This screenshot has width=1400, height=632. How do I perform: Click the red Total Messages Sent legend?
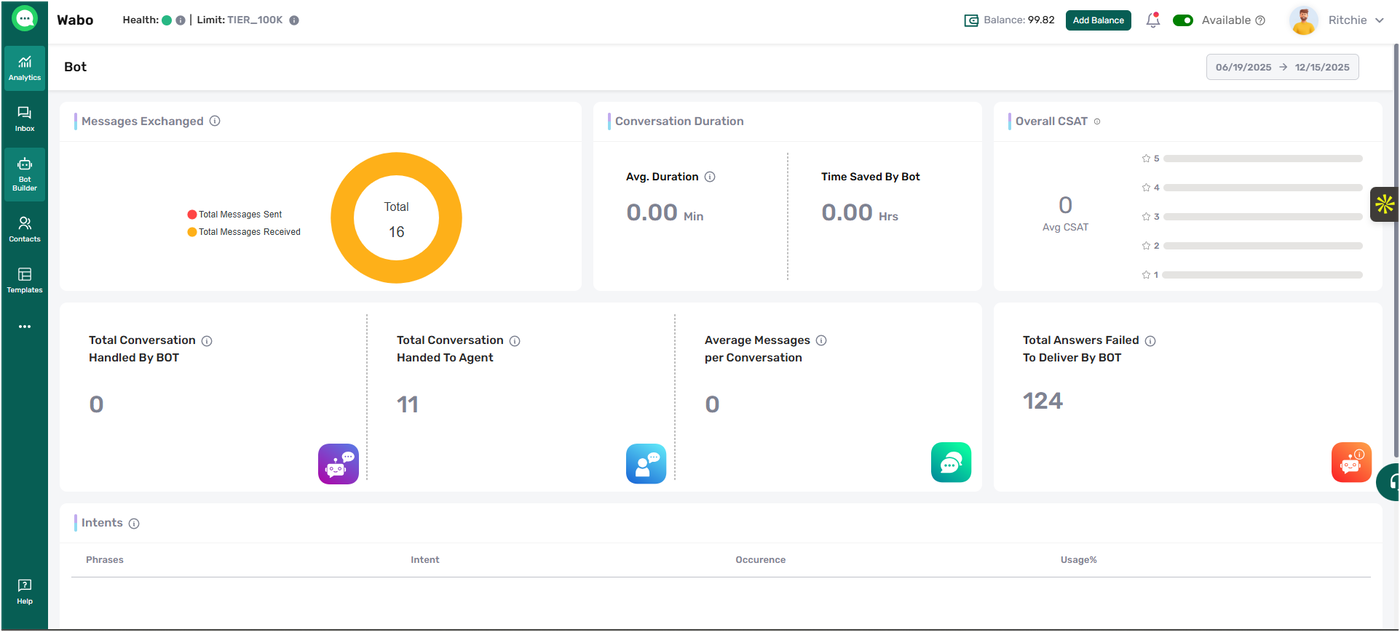click(x=235, y=214)
